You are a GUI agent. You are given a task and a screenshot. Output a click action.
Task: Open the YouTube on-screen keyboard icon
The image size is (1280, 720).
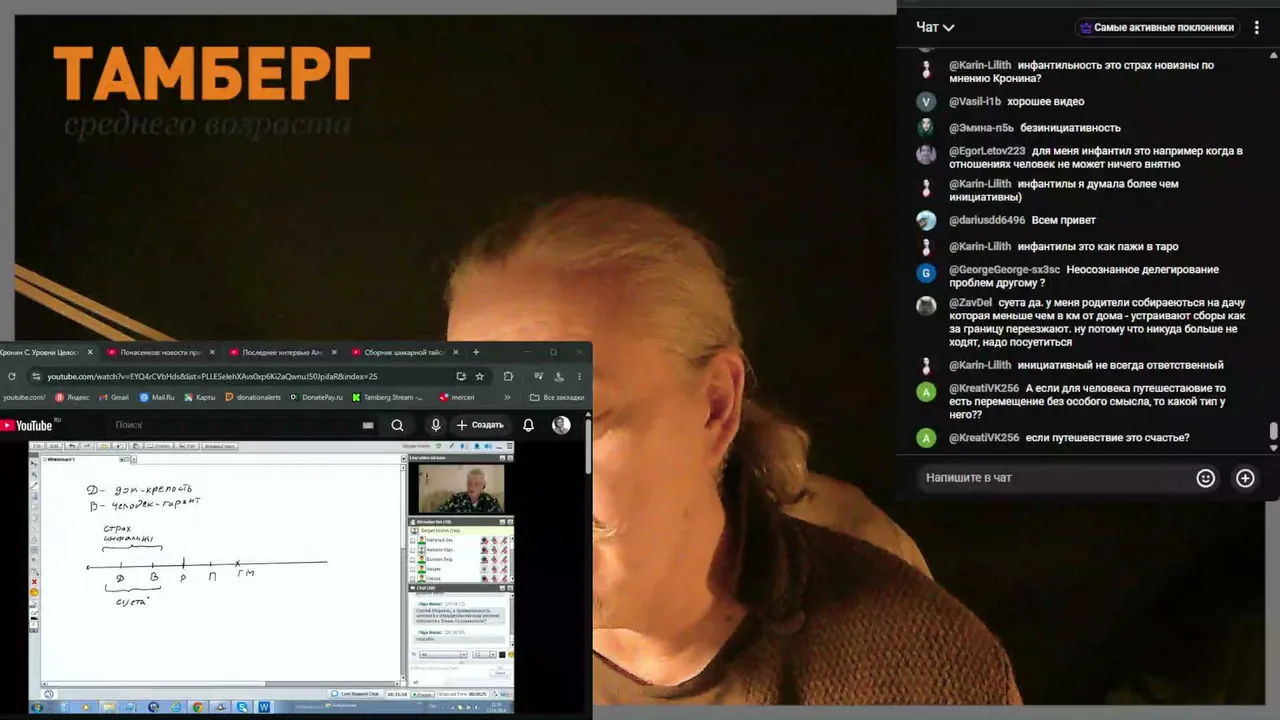368,425
